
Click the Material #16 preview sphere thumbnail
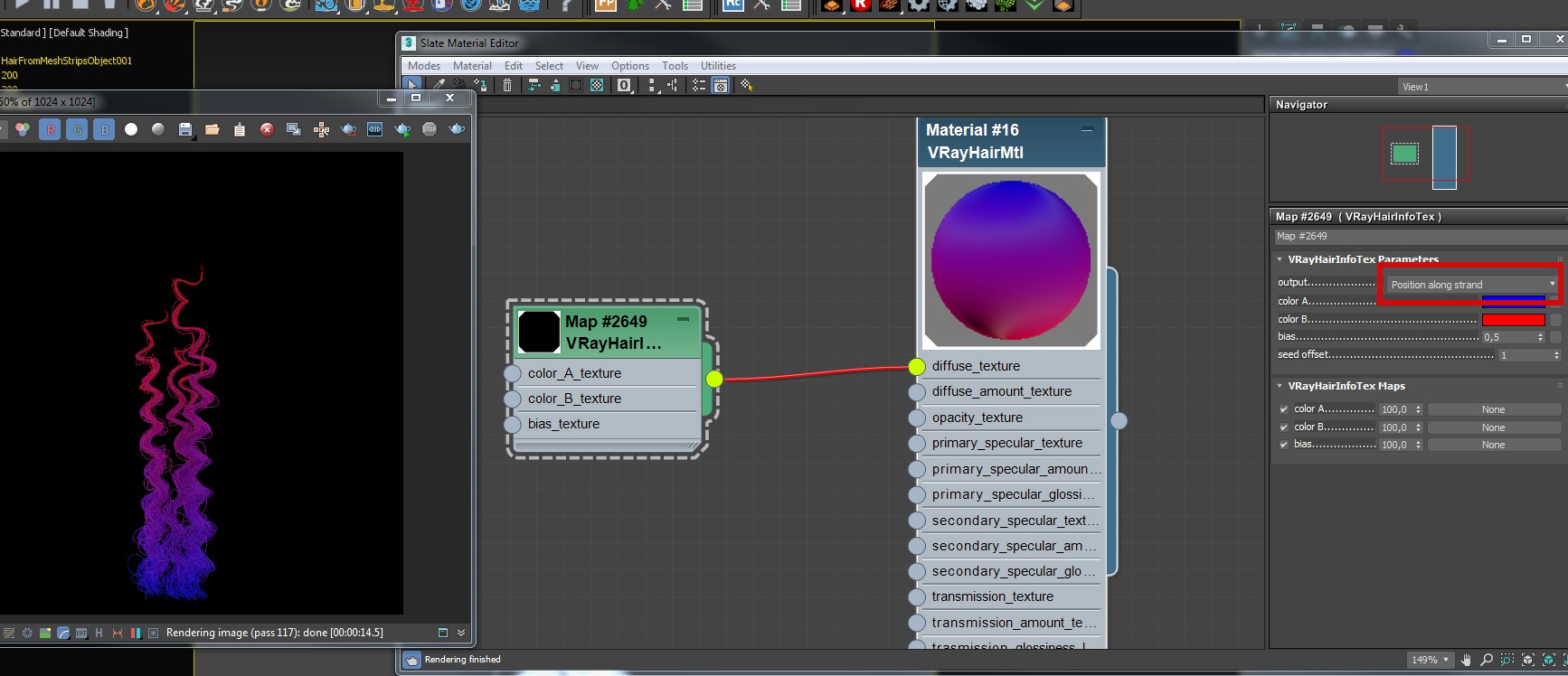tap(1011, 260)
